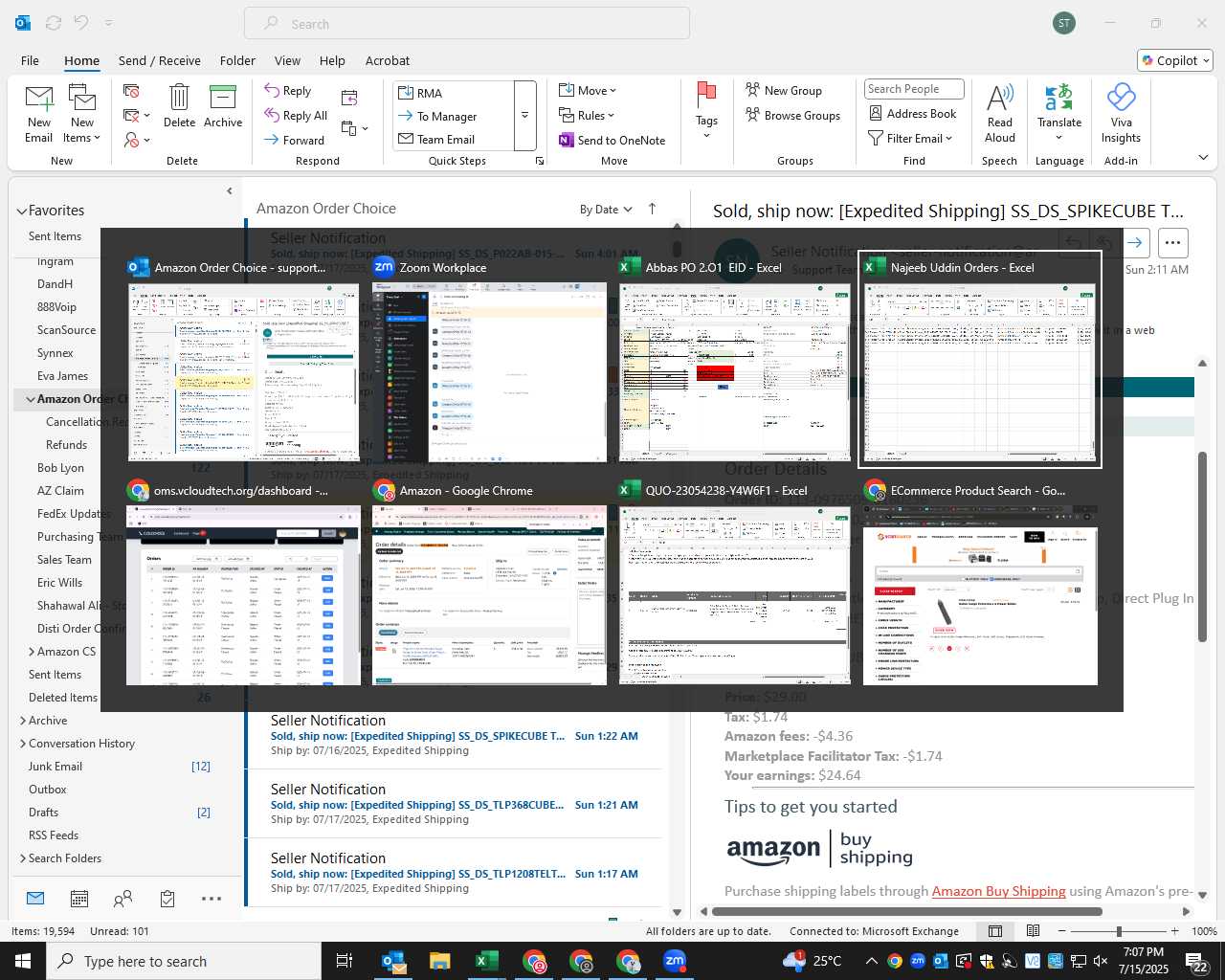Click the Archive icon in ribbon
Screen dimensions: 1225x980
[x=223, y=98]
